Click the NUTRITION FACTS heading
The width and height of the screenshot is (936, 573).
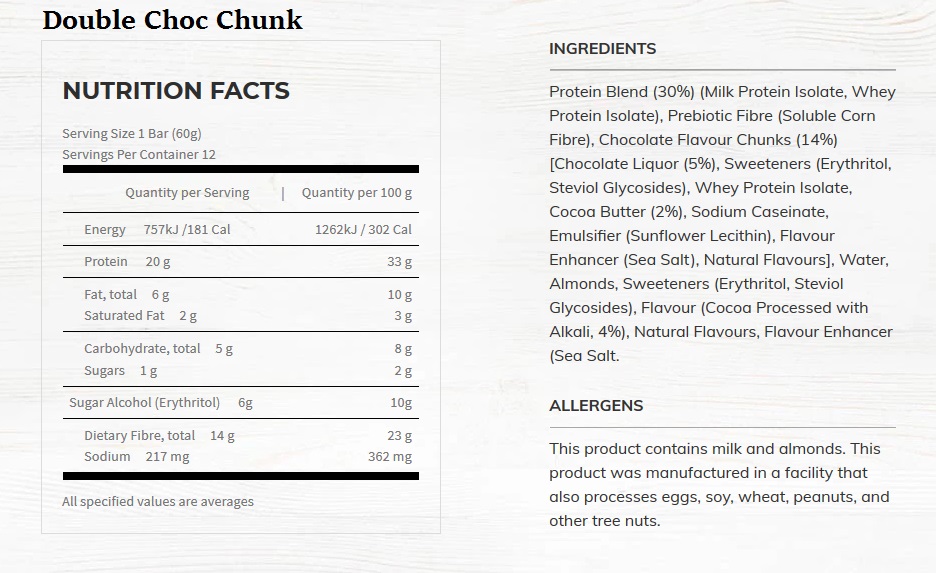click(x=176, y=91)
